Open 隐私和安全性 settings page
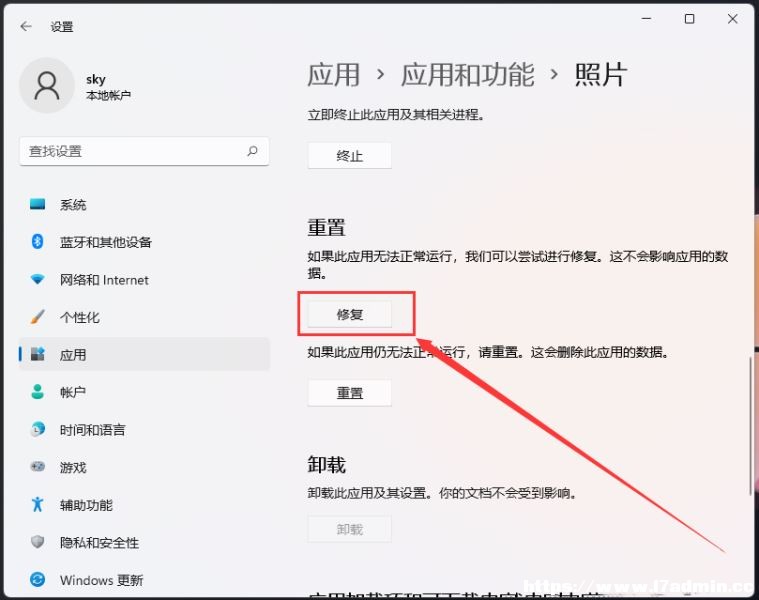Viewport: 759px width, 600px height. 144,542
